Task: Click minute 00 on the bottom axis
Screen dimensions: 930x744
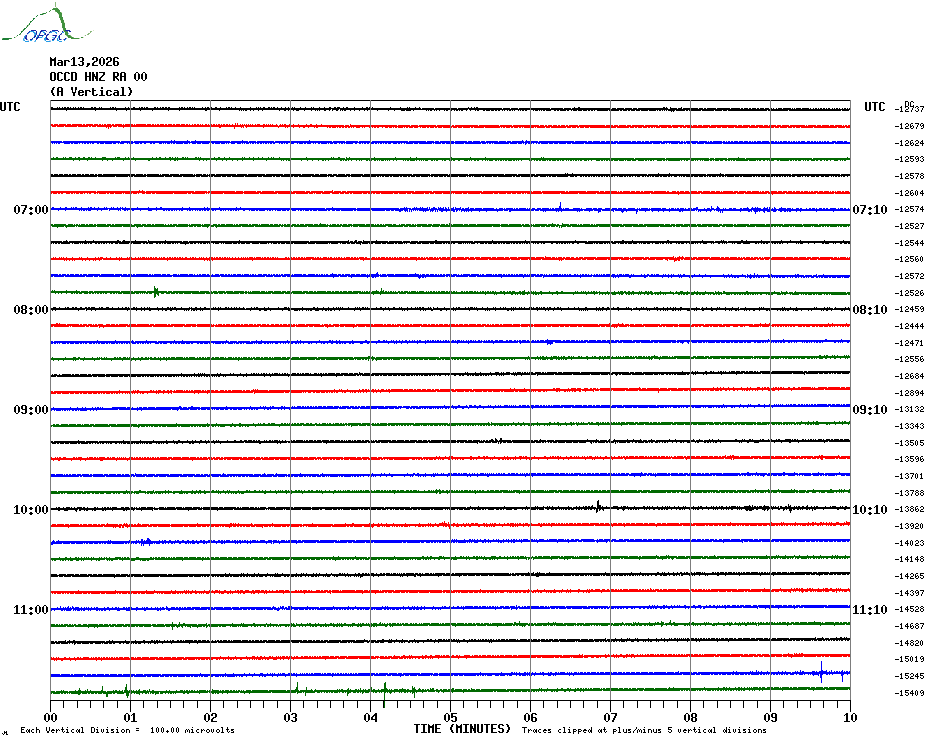Action: pyautogui.click(x=51, y=717)
